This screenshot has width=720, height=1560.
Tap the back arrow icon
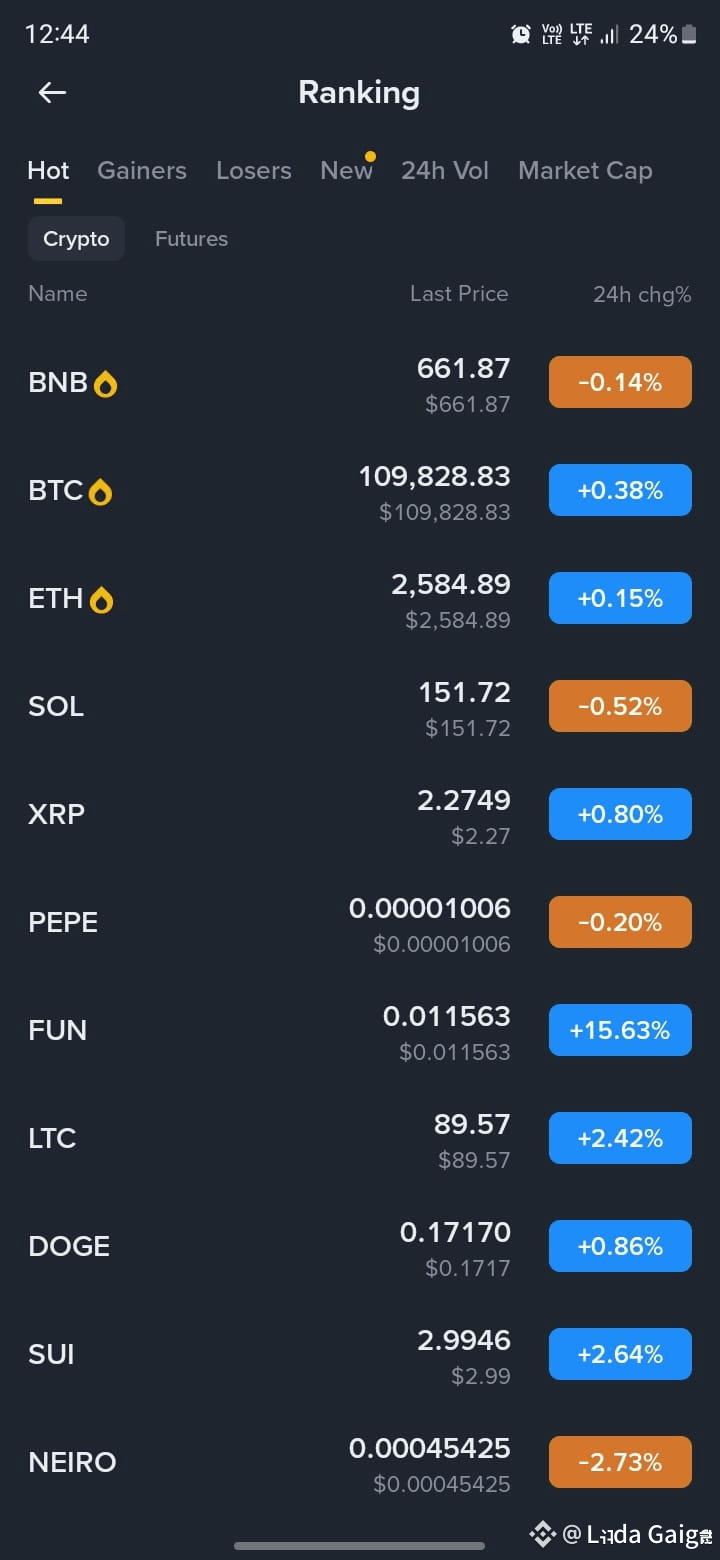point(52,93)
